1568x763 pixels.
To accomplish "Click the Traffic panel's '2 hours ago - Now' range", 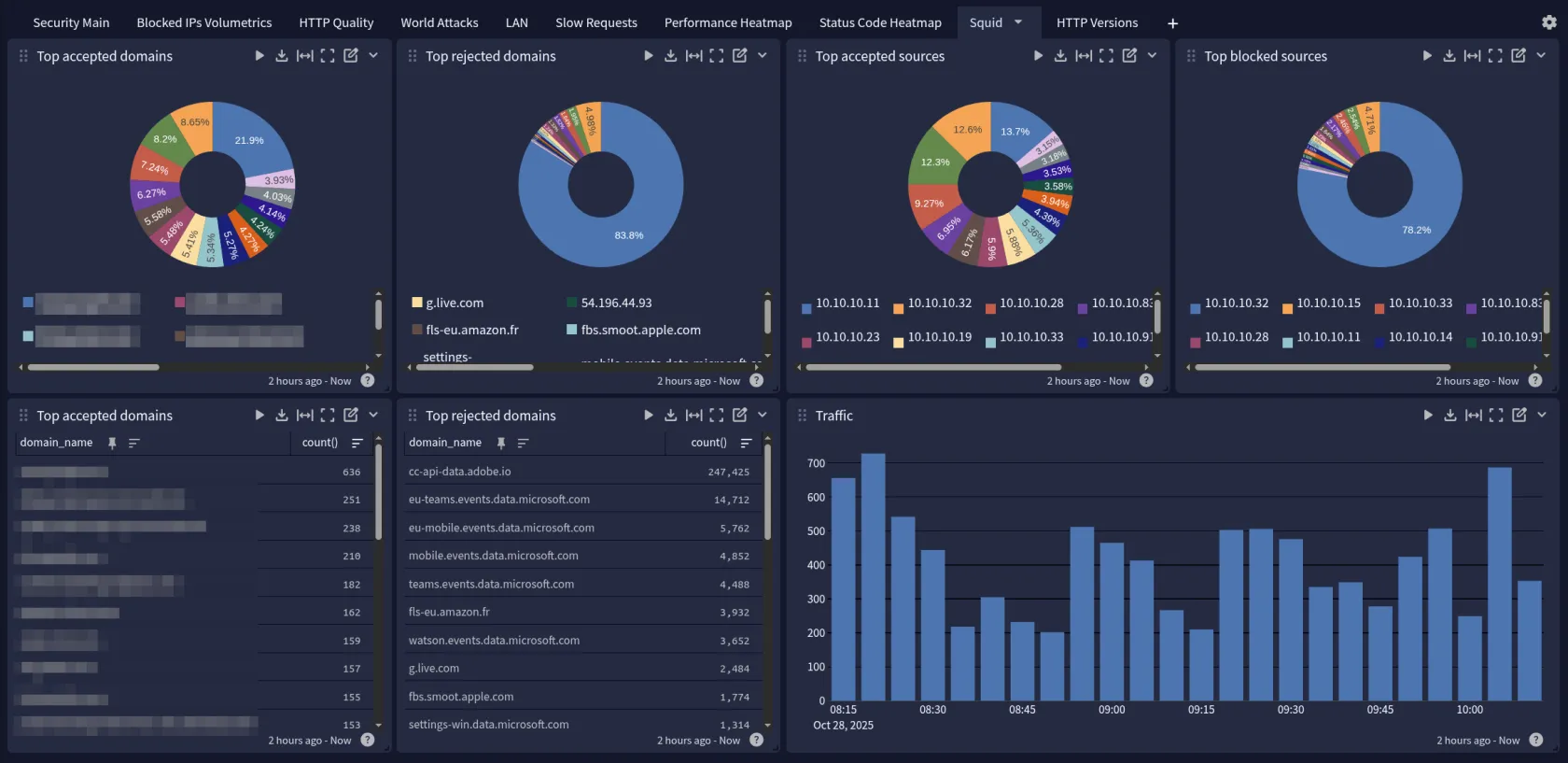I will 1477,741.
